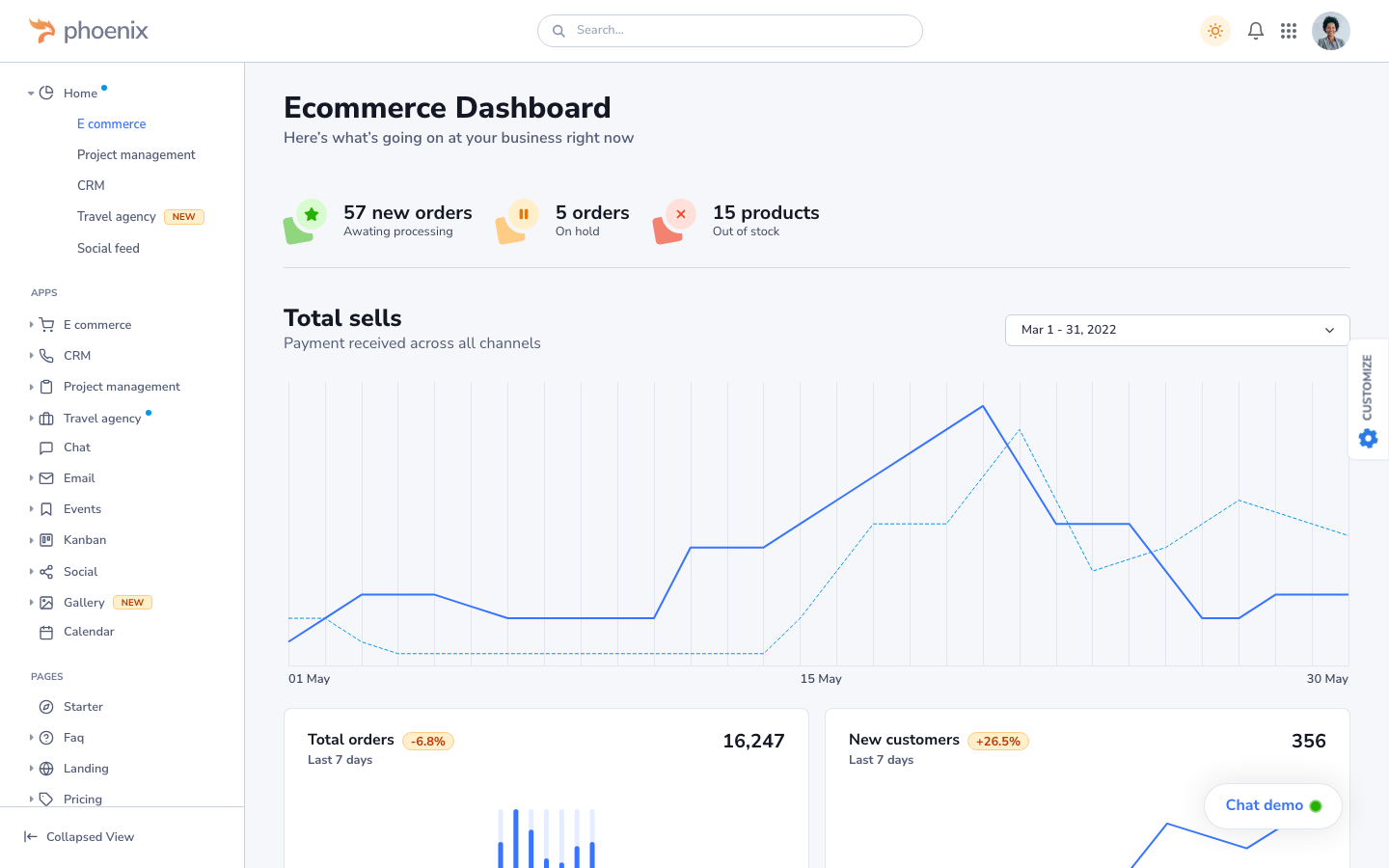
Task: Click the Social share icon
Action: pos(46,572)
